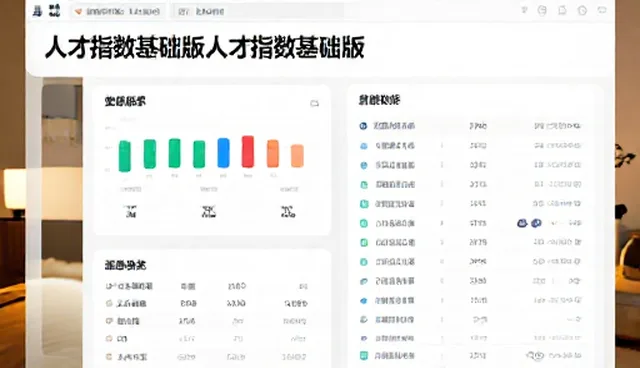Viewport: 640px width, 368px height.
Task: Select the red bar in the chart
Action: [x=248, y=152]
